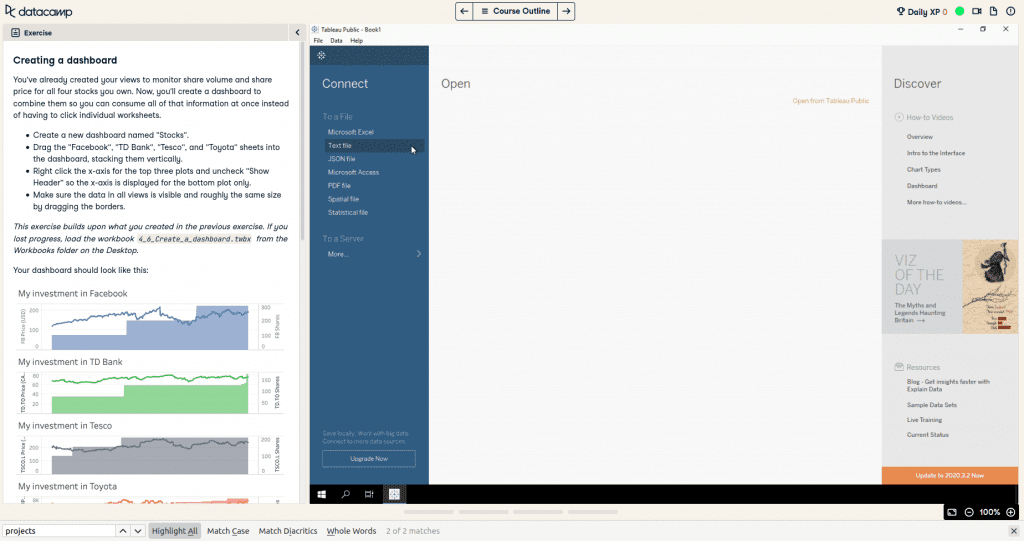Toggle Highlight All in find bar
1024x541 pixels.
[x=174, y=531]
